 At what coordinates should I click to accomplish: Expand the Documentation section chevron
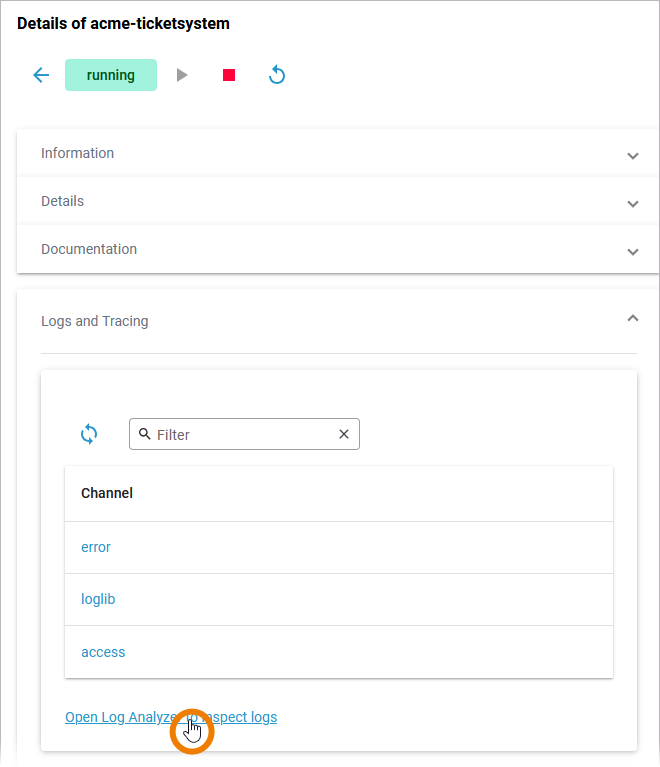[x=632, y=251]
